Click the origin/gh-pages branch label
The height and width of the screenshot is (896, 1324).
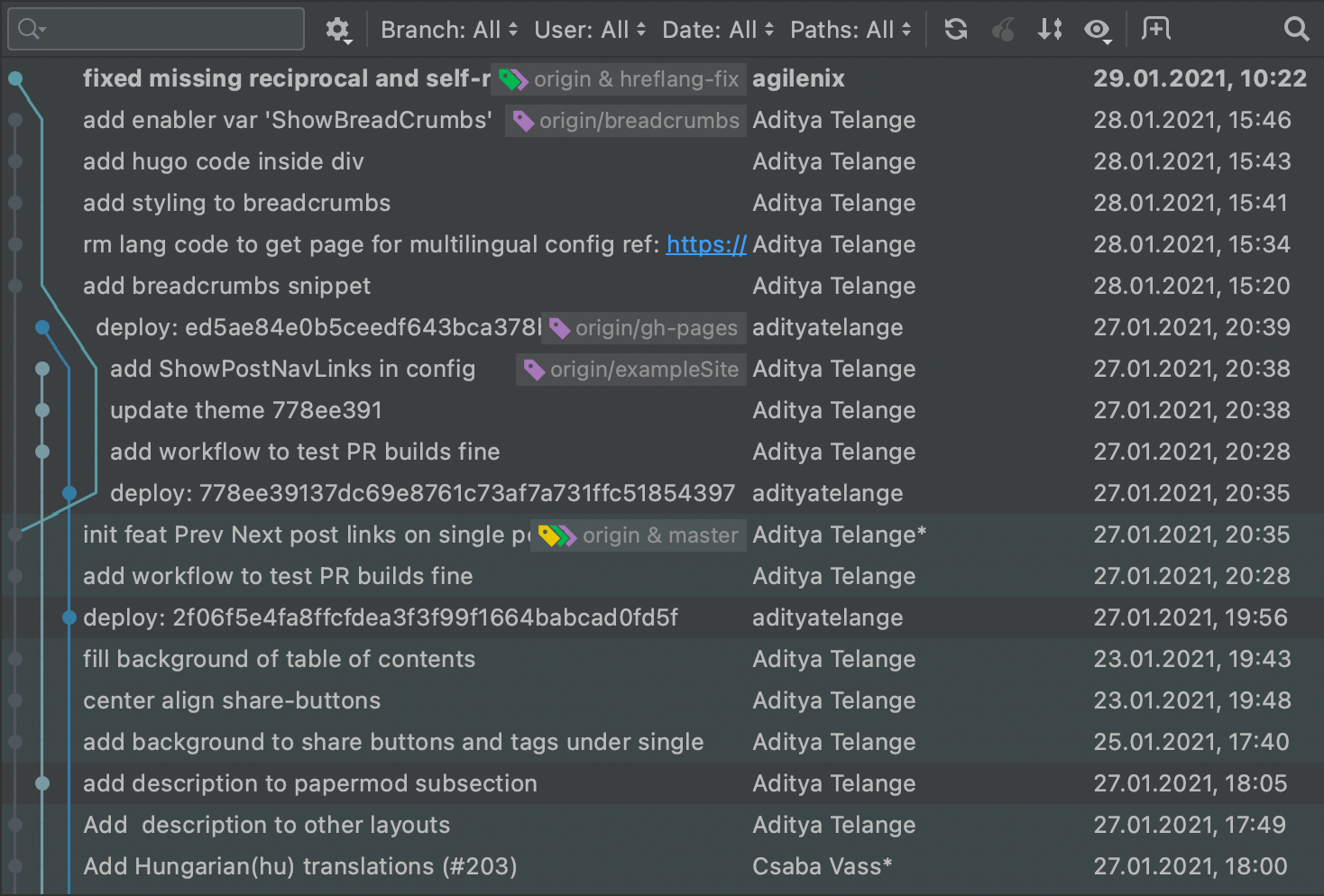tap(646, 328)
